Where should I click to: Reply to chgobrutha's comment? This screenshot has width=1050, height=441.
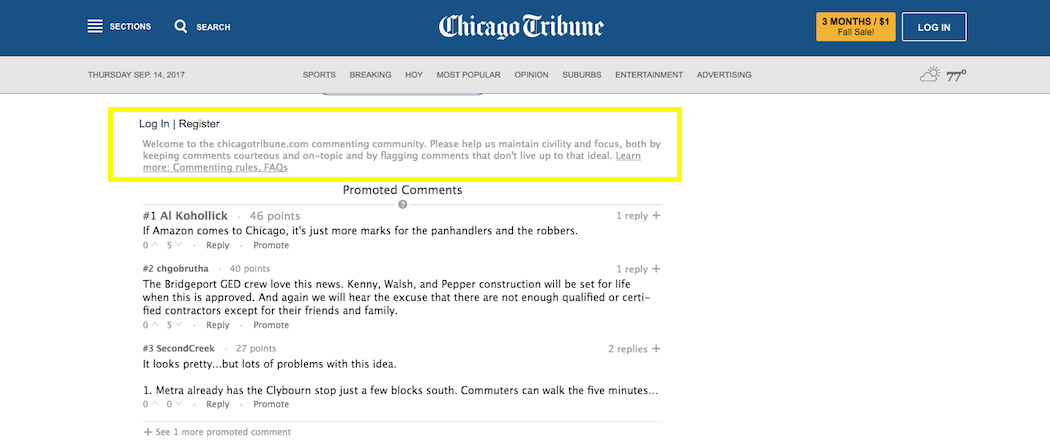218,325
